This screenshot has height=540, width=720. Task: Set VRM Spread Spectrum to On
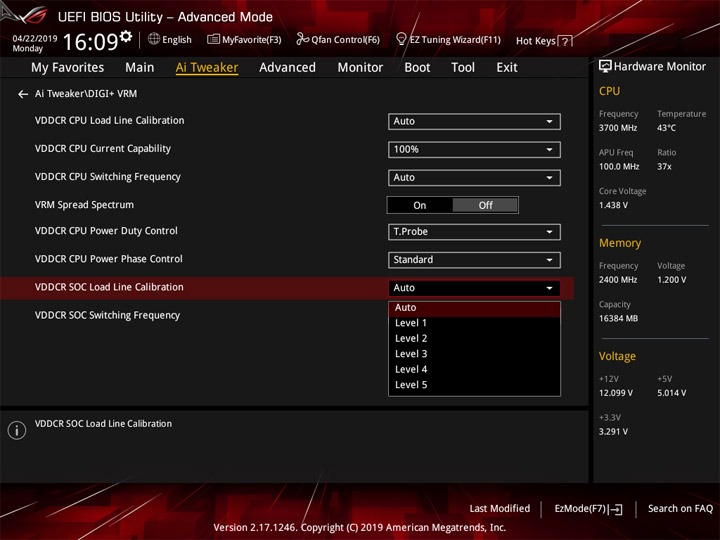[x=420, y=205]
